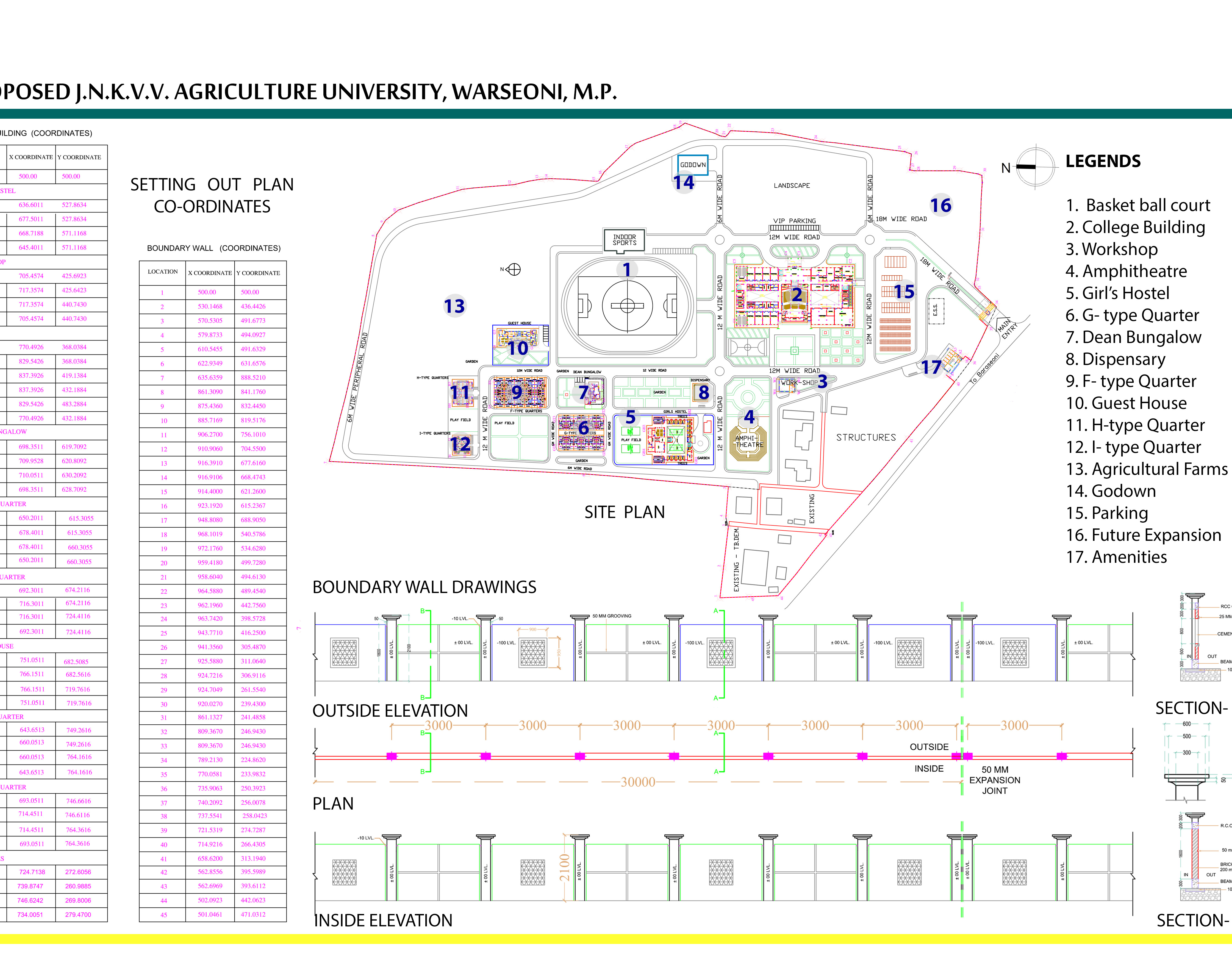Click the LOCATION column header in table
The image size is (1232, 964).
[163, 272]
